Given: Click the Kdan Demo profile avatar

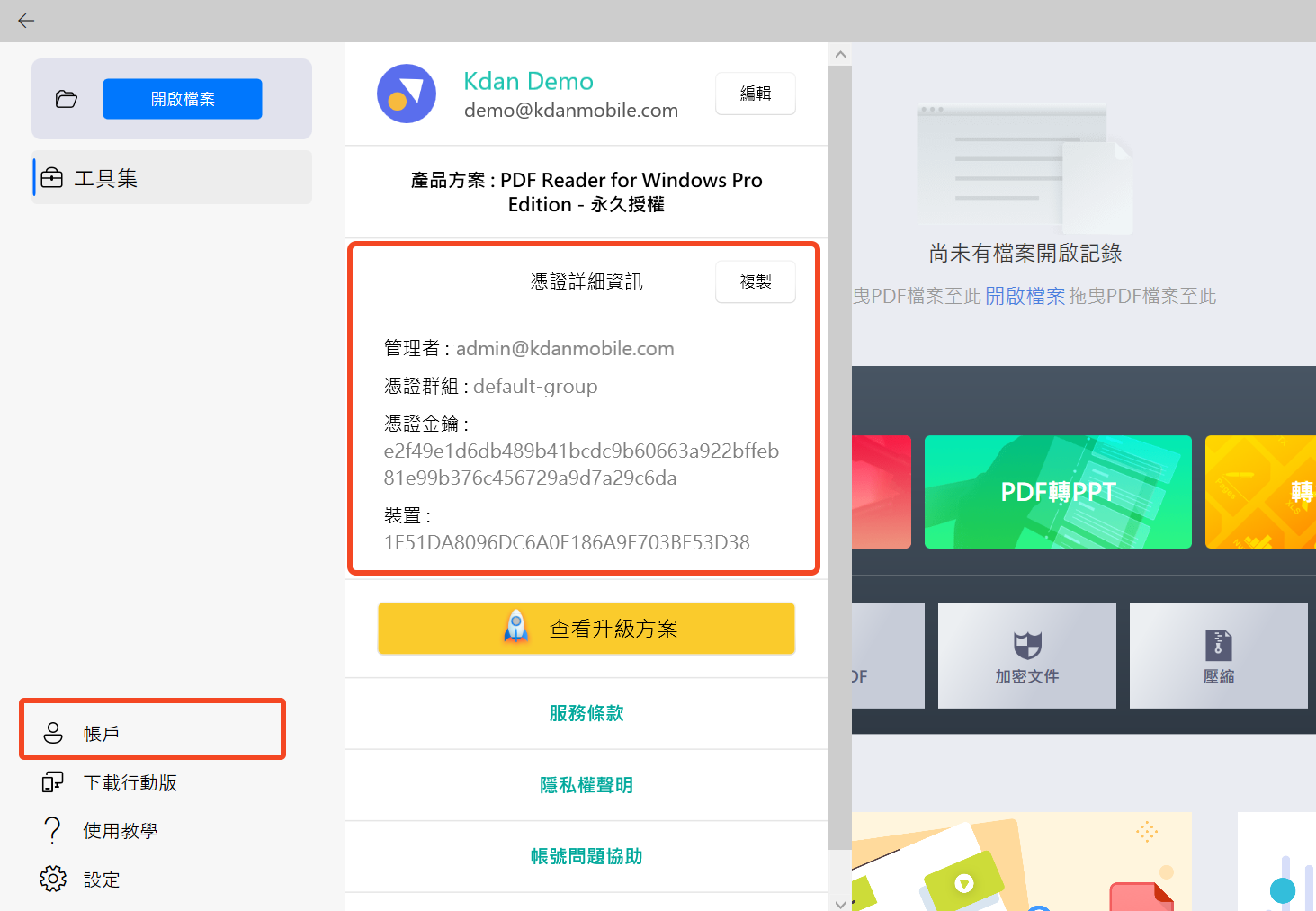Looking at the screenshot, I should 407,94.
